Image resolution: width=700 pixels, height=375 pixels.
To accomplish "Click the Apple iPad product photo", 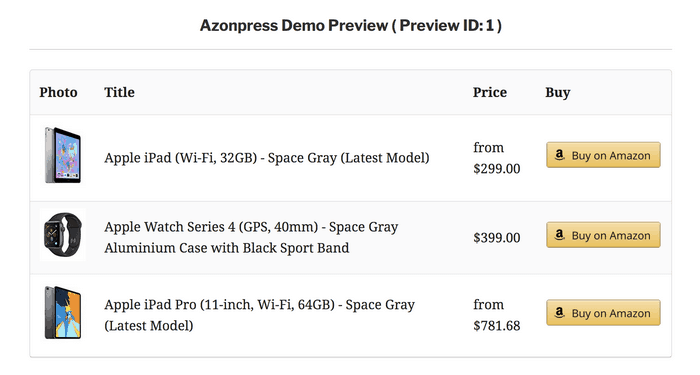I will (62, 155).
